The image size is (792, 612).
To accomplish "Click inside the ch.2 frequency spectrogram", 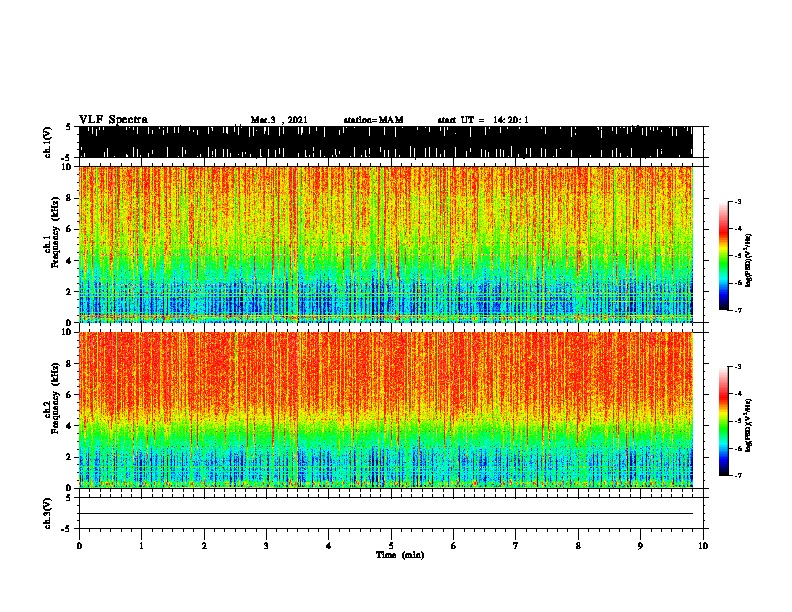I will [x=386, y=410].
